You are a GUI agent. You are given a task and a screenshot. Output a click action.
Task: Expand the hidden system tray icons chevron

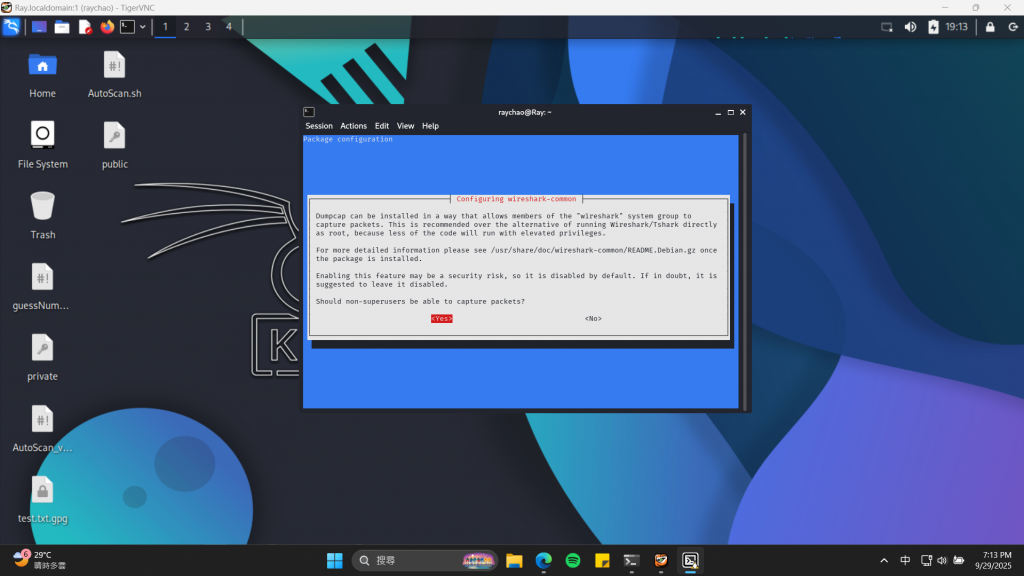pos(884,560)
